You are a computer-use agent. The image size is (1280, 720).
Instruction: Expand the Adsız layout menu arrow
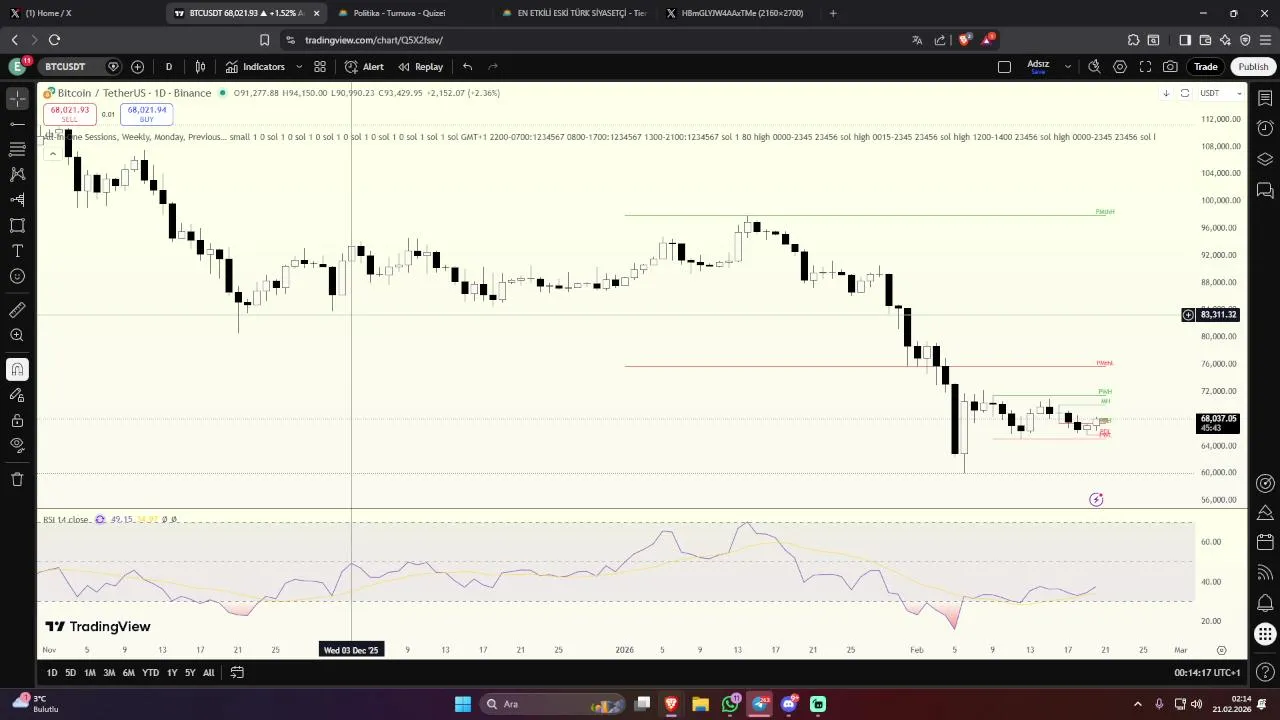(1068, 67)
